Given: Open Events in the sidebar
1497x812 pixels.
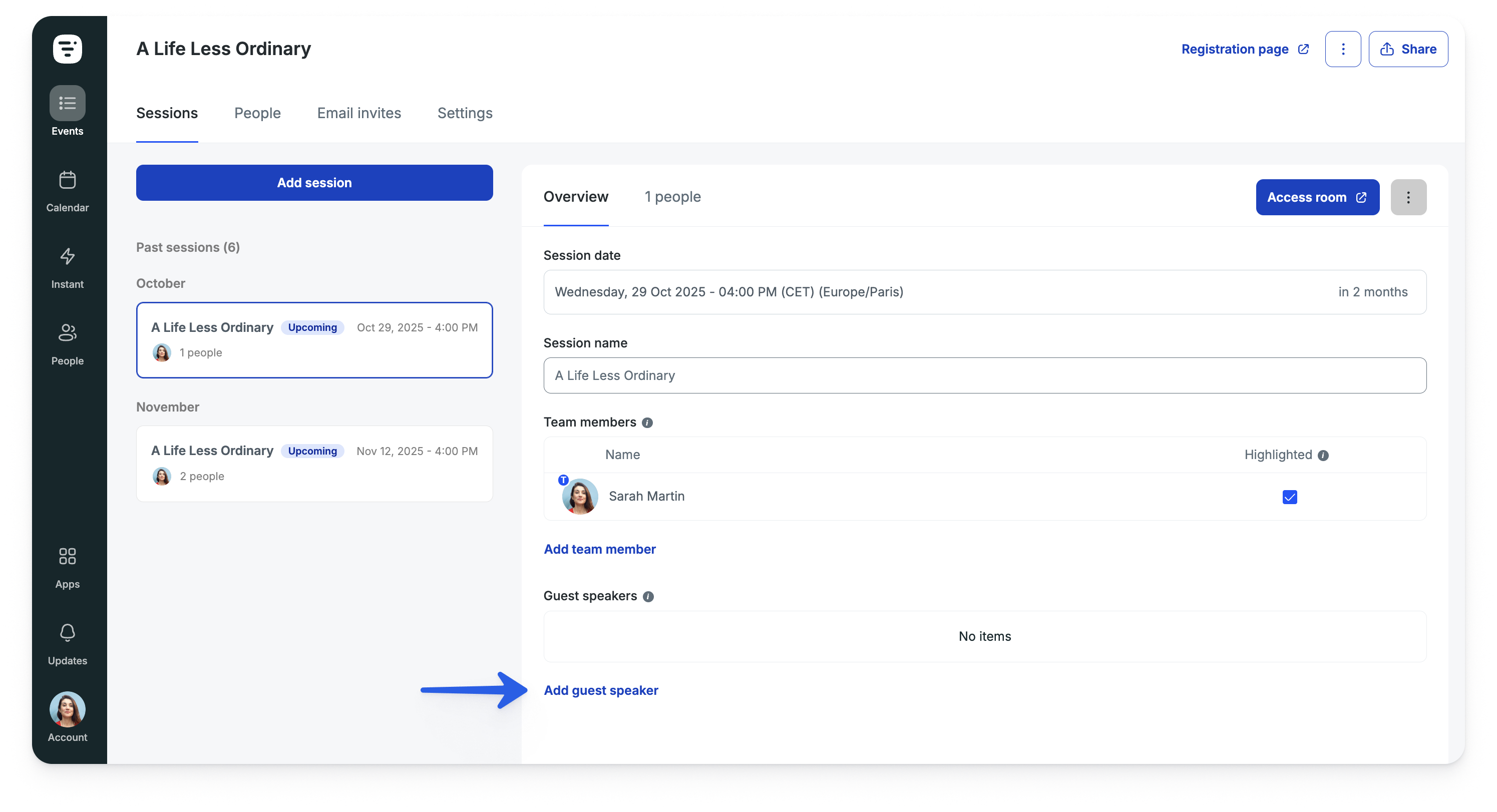Looking at the screenshot, I should (x=68, y=104).
